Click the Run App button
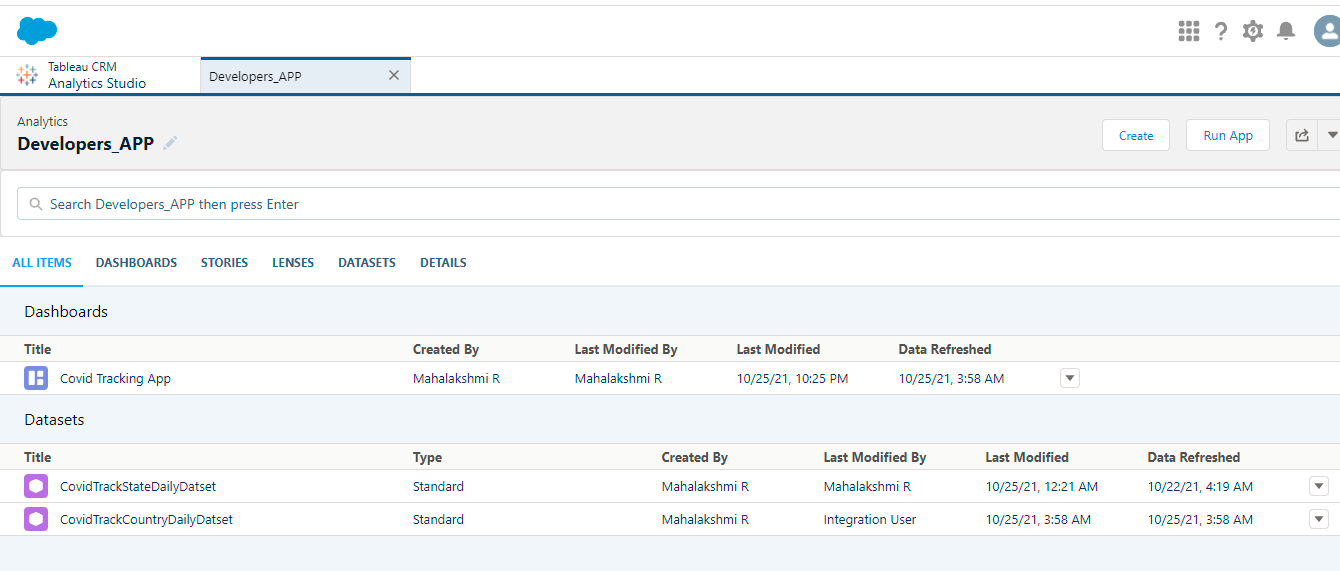1340x571 pixels. click(1228, 135)
